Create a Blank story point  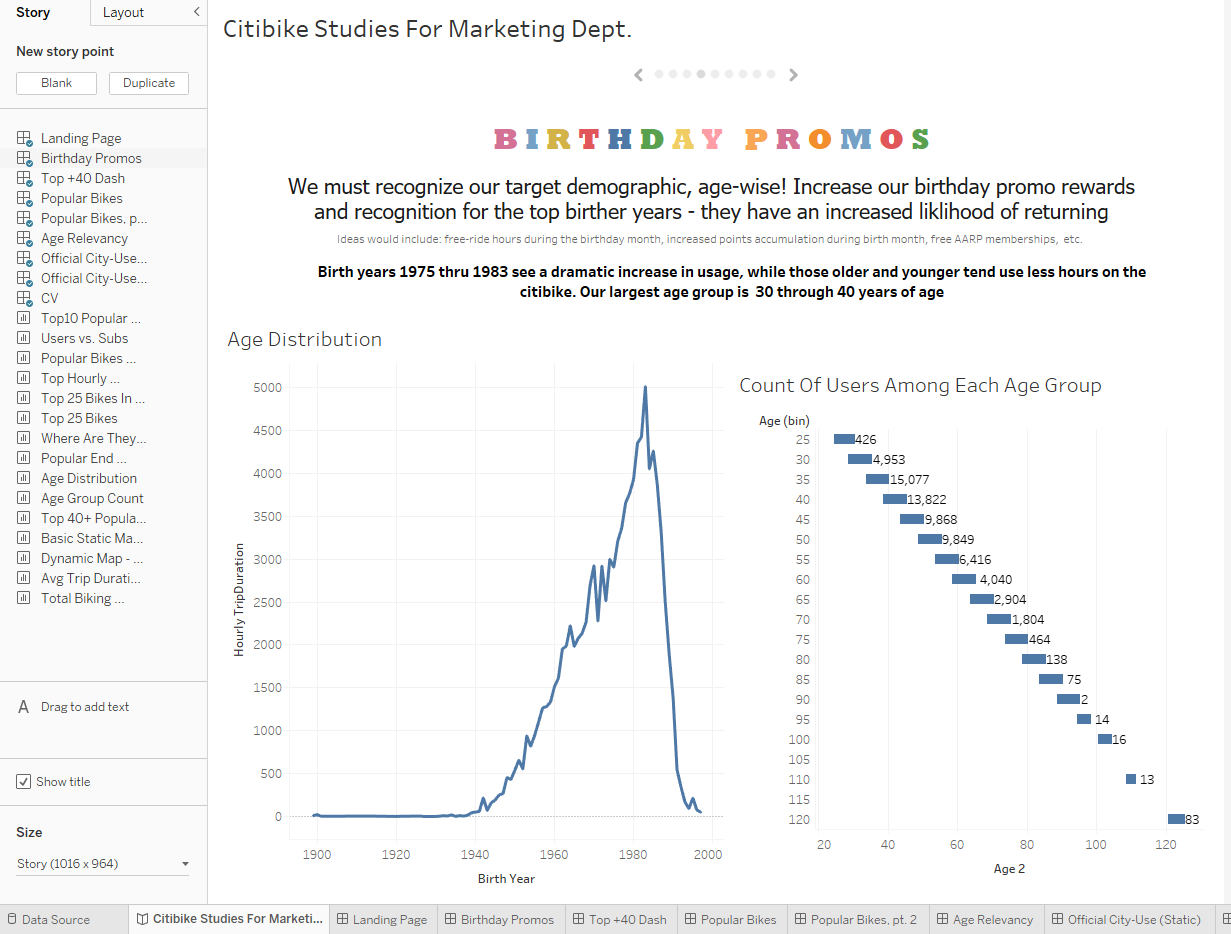56,83
